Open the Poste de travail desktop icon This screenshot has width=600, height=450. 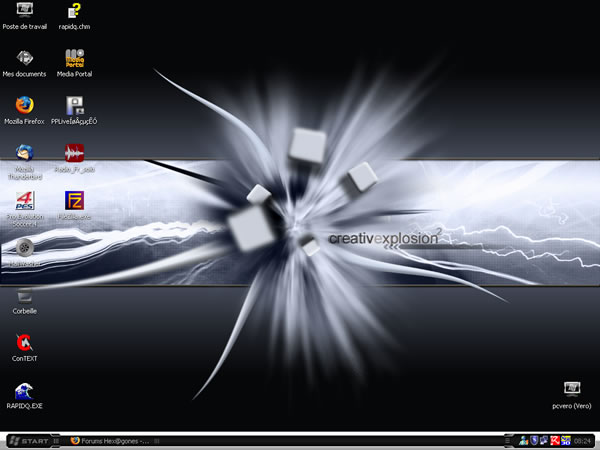25,12
